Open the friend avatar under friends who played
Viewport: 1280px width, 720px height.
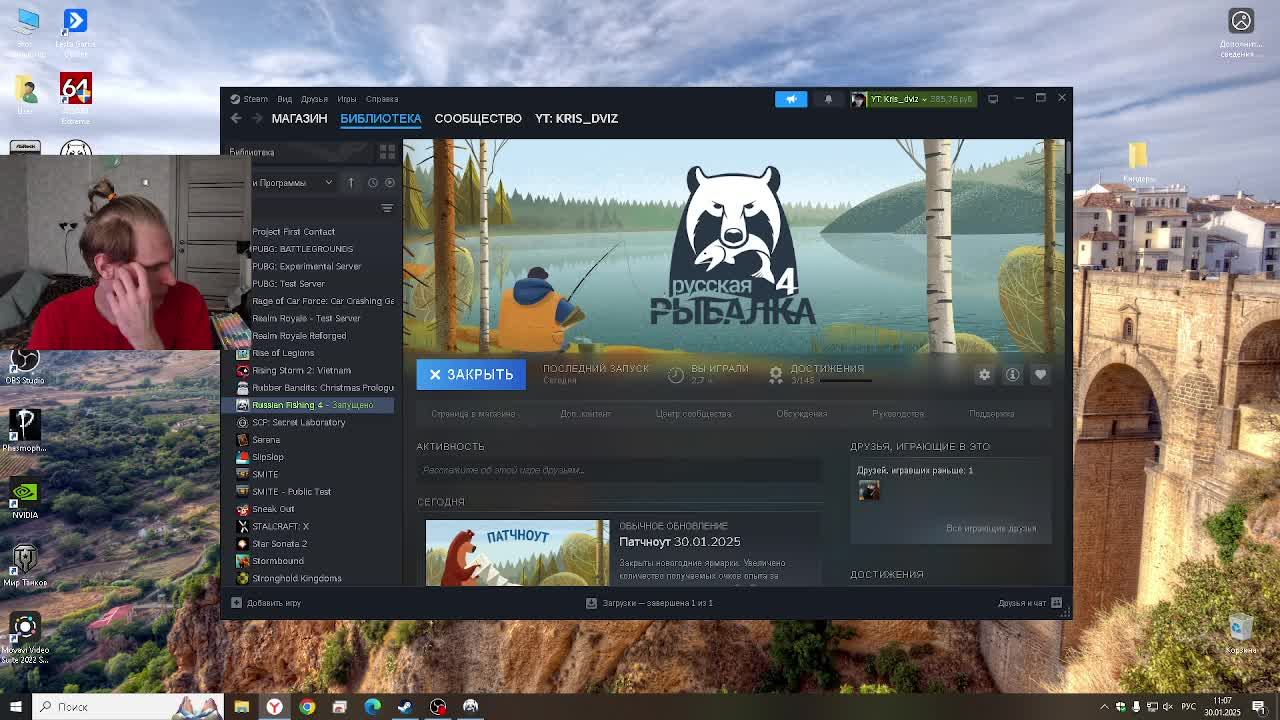(869, 490)
